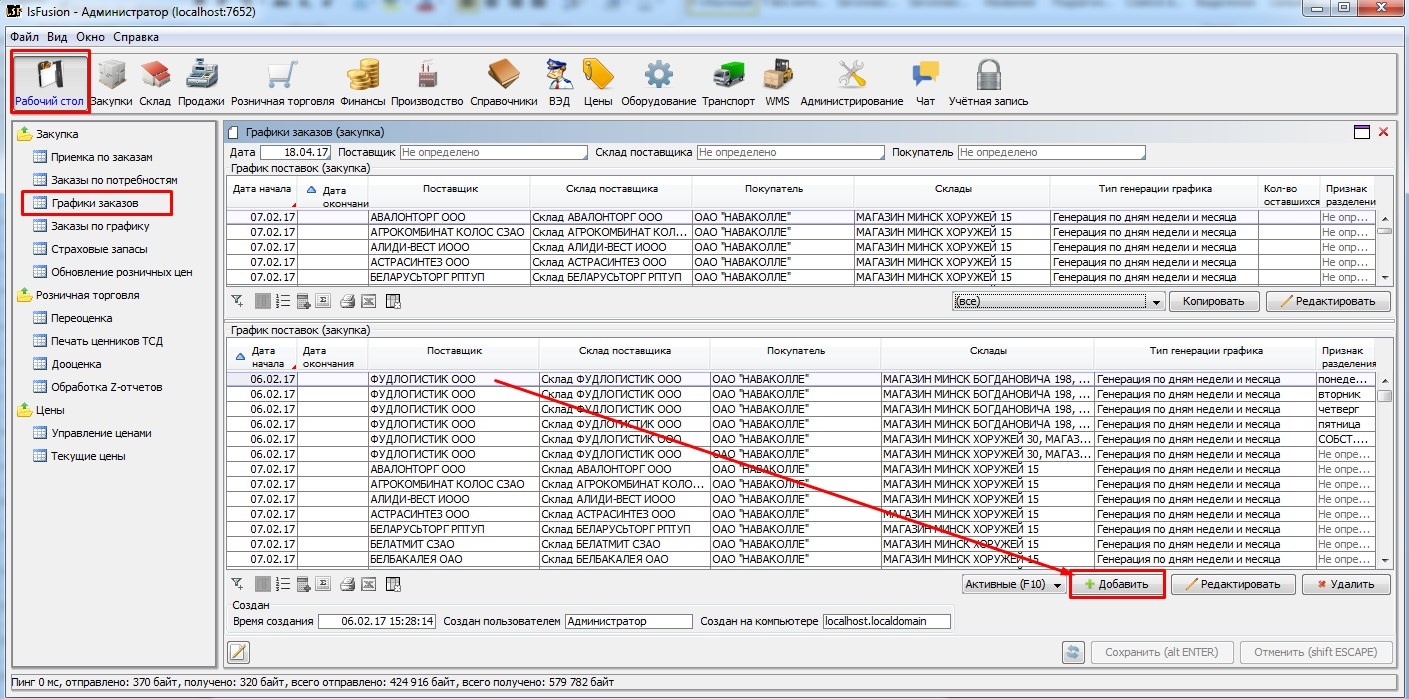Viewport: 1409px width, 699px height.
Task: Open the Справка menu
Action: [x=136, y=37]
